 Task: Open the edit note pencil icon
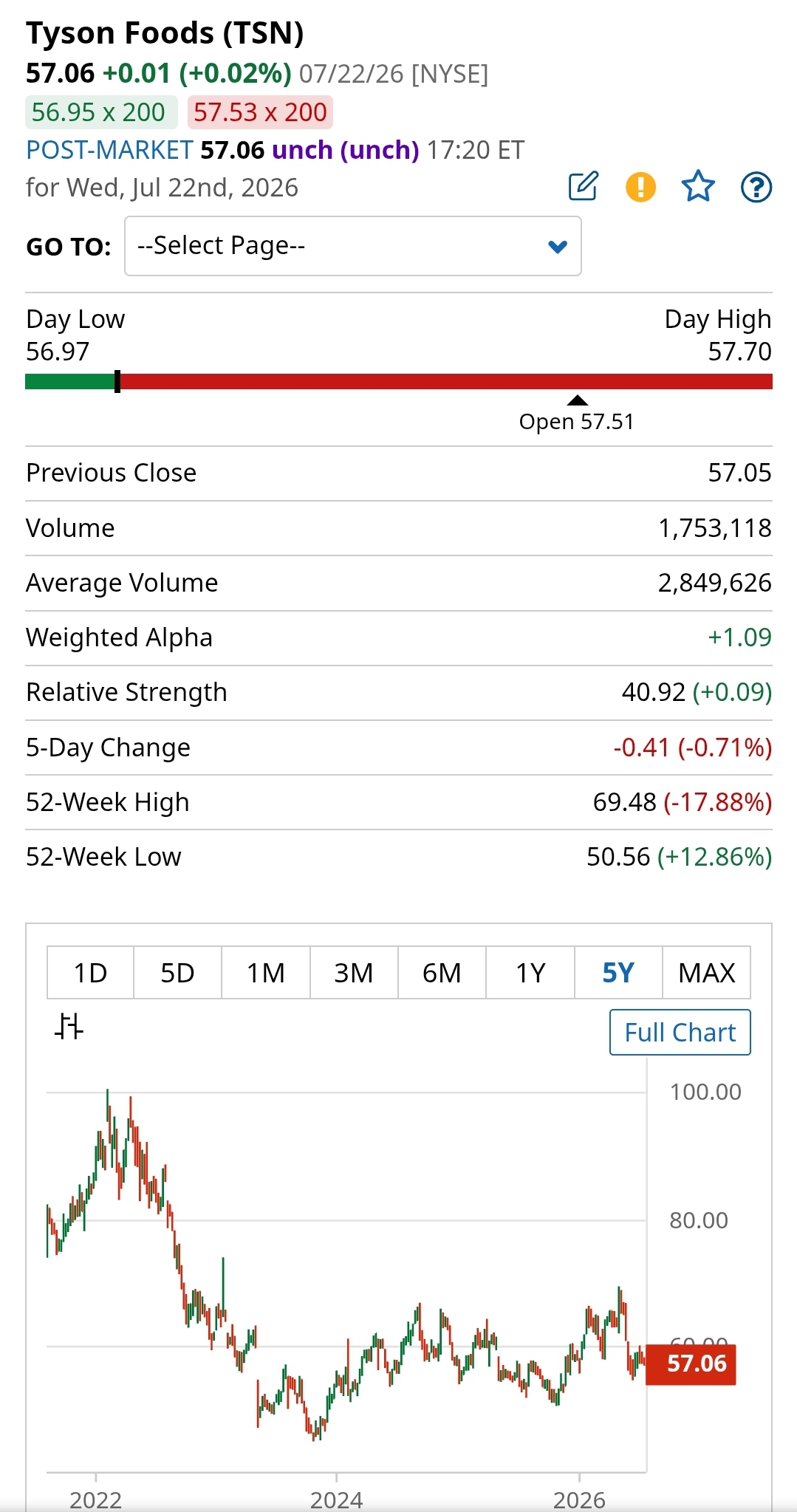pyautogui.click(x=583, y=186)
